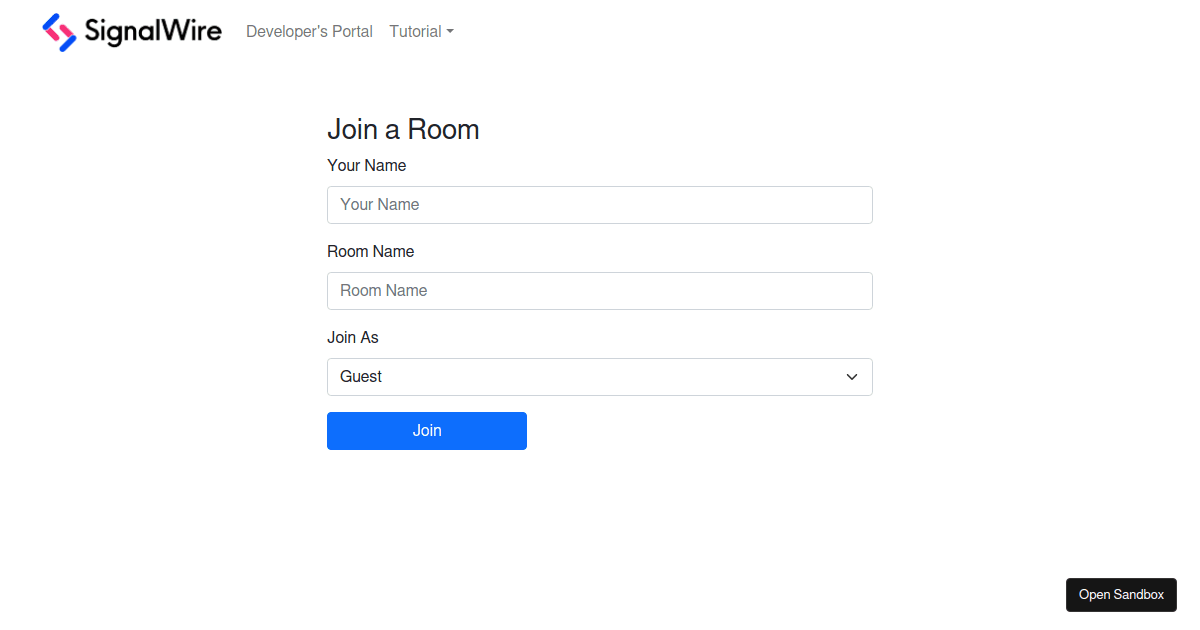Click the Join As field label
This screenshot has width=1200, height=630.
point(352,337)
